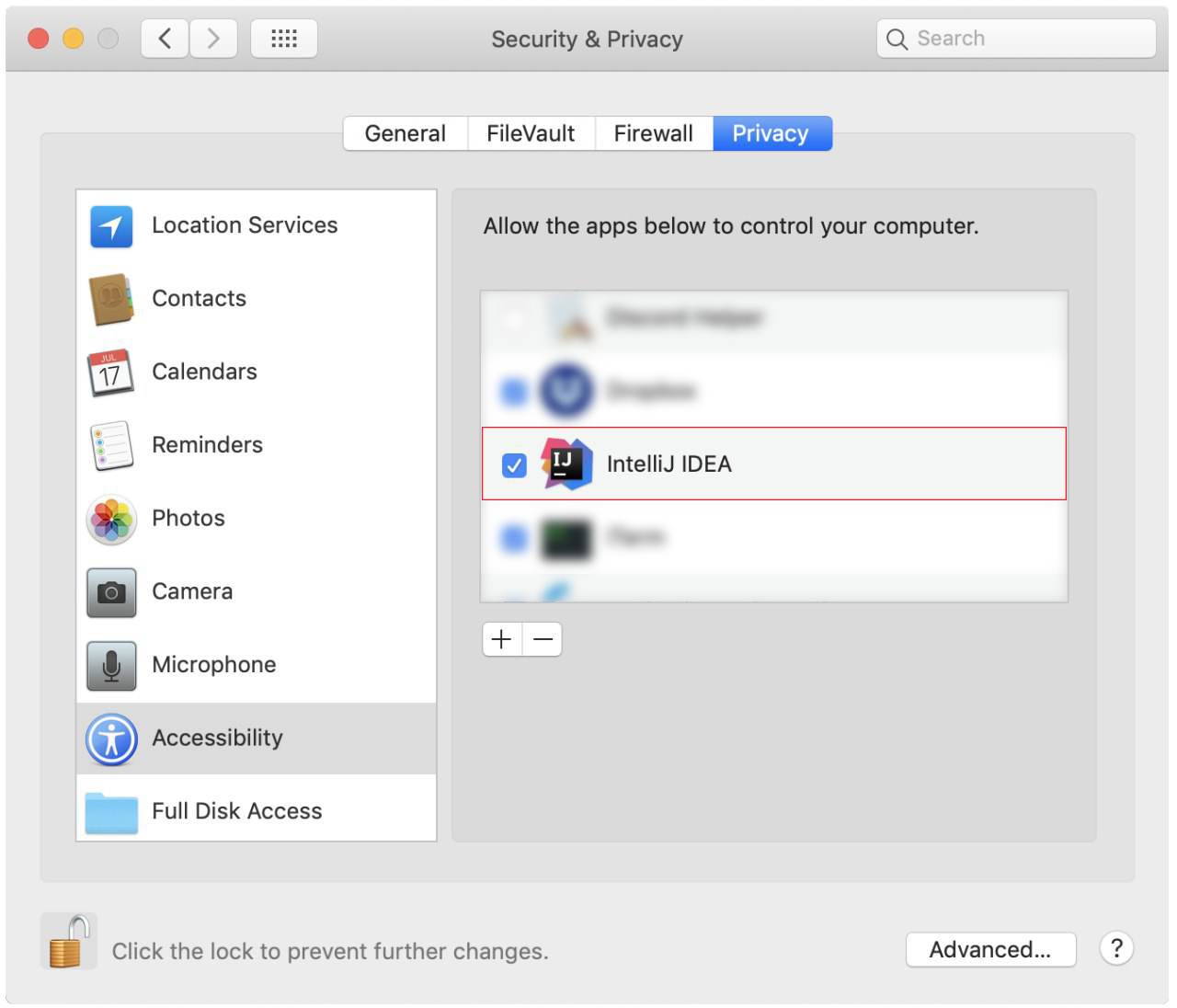Click the Camera icon
Viewport: 1177px width, 1008px height.
[110, 592]
